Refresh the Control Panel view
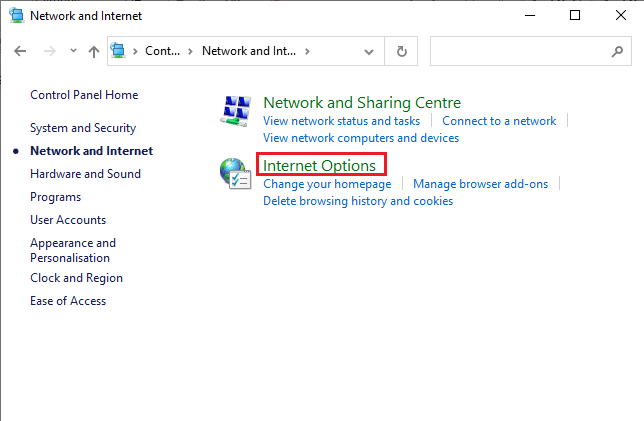 pyautogui.click(x=401, y=51)
